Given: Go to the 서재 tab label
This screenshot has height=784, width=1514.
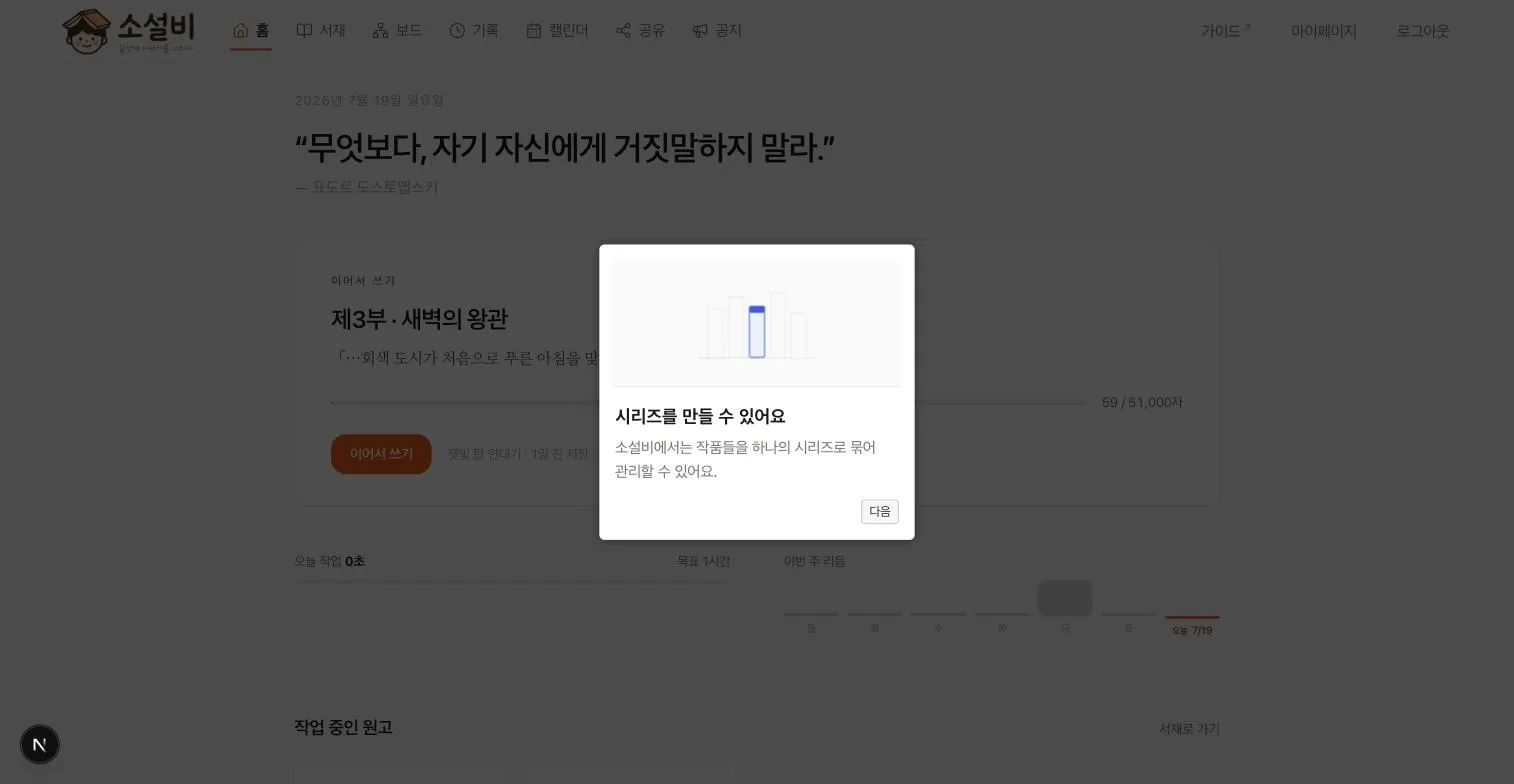Looking at the screenshot, I should point(332,30).
